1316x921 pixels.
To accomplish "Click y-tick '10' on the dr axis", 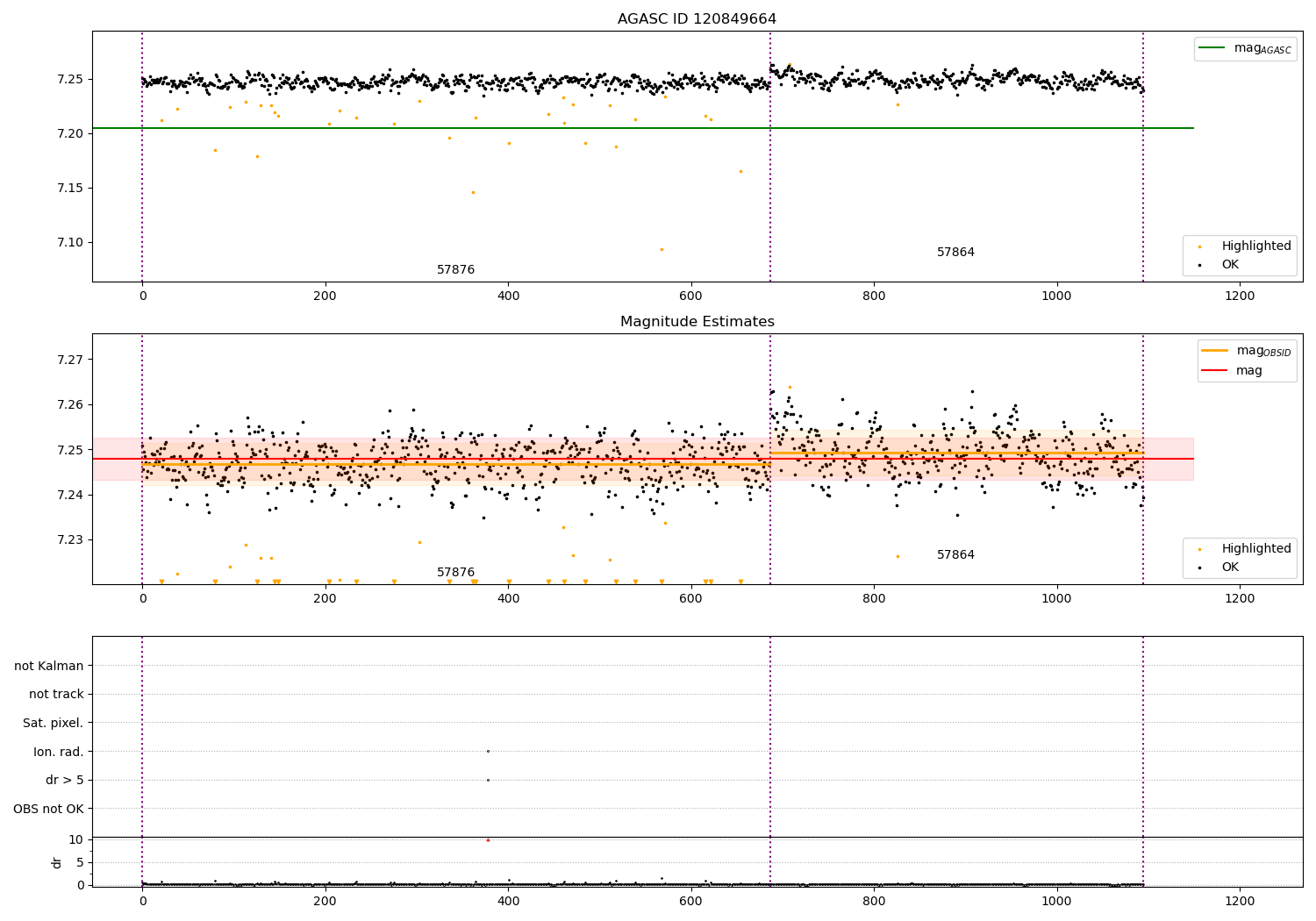I will pyautogui.click(x=76, y=839).
